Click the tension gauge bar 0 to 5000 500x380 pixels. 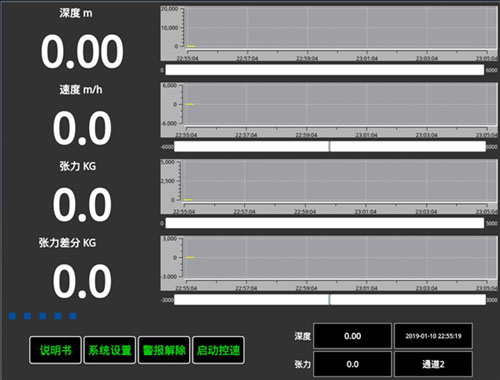[325, 223]
